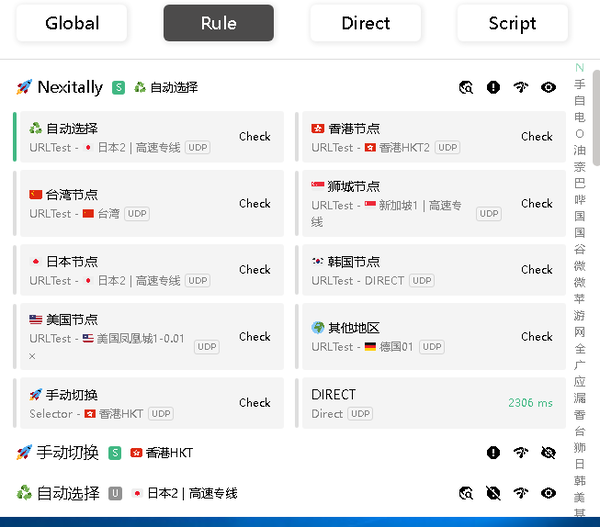
Task: Toggle the crossed eye icon in 手动切换 header
Action: 548,453
